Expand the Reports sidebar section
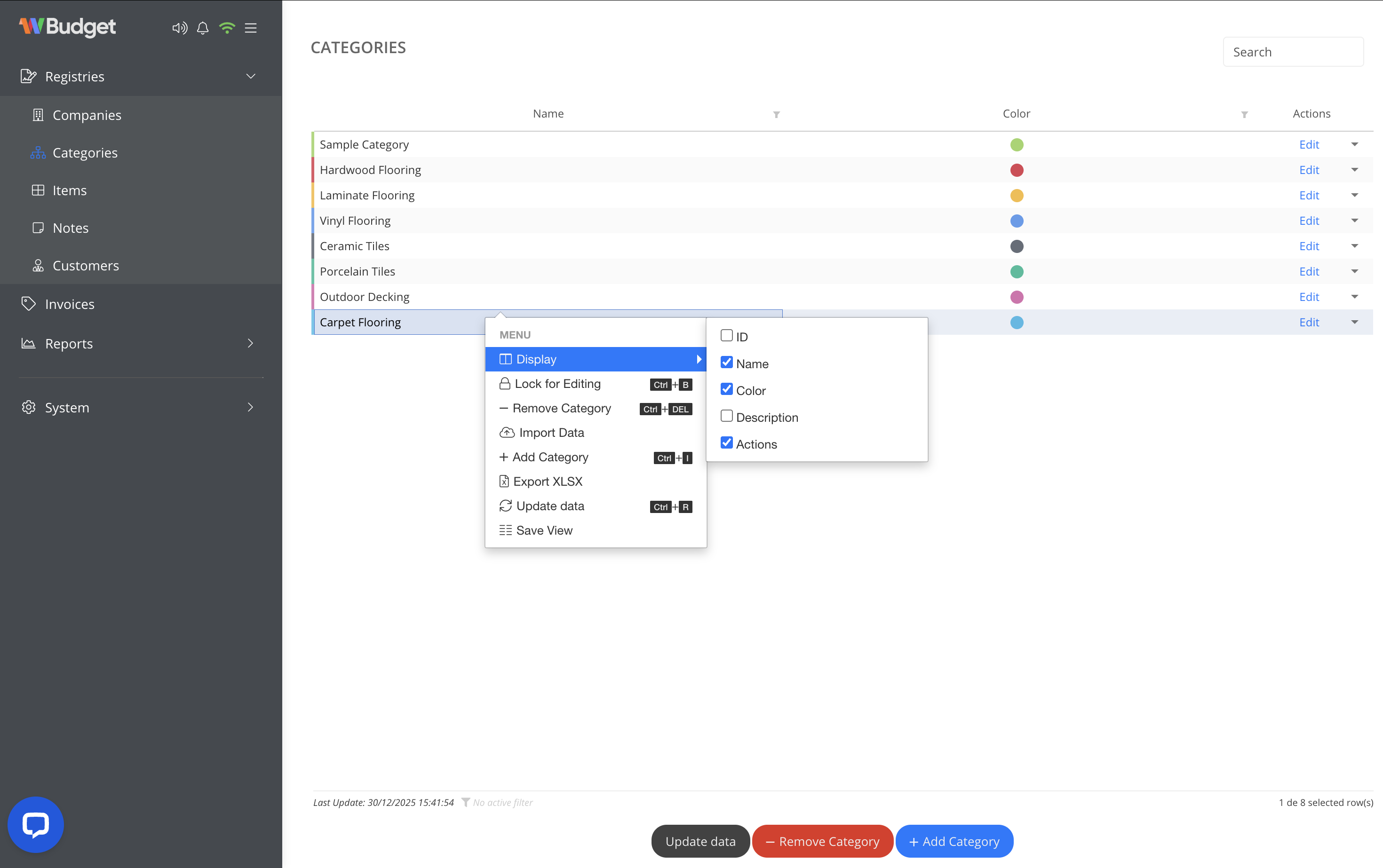 pyautogui.click(x=250, y=343)
